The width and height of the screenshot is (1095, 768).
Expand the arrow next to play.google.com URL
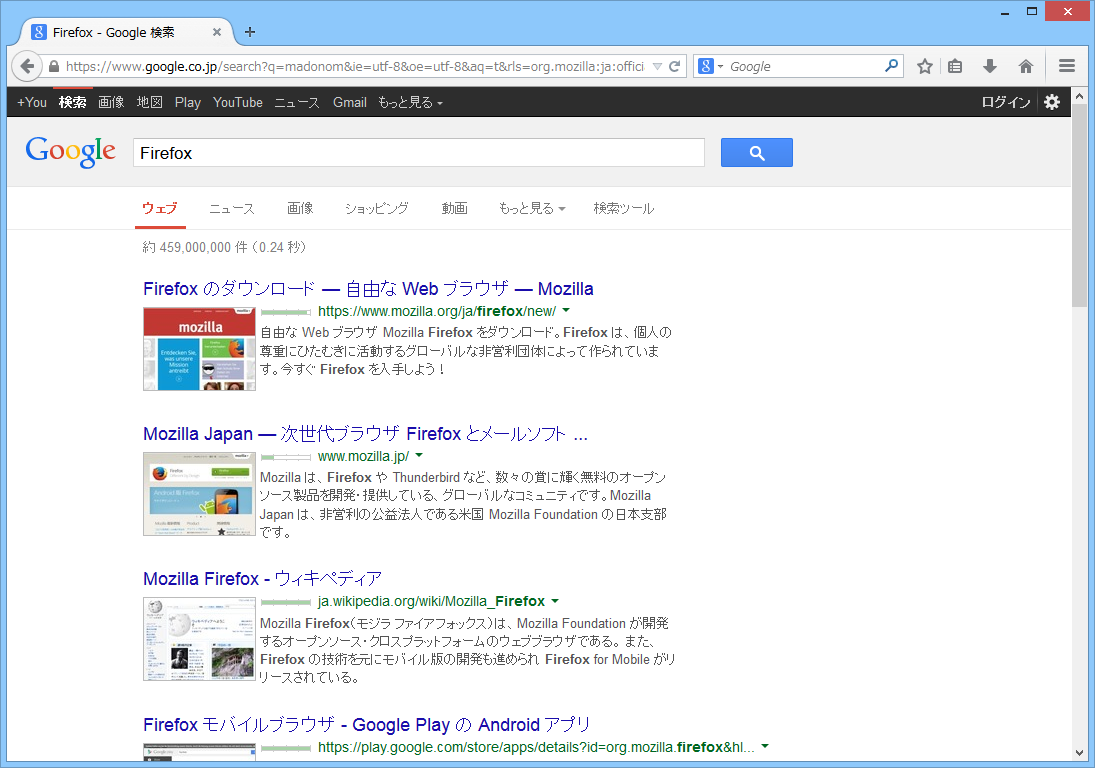pyautogui.click(x=765, y=746)
